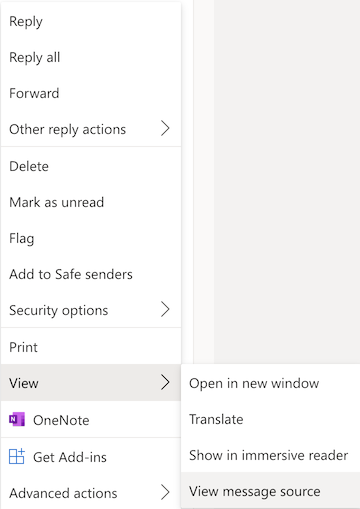Select Show in immersive reader
The image size is (360, 509).
click(270, 455)
